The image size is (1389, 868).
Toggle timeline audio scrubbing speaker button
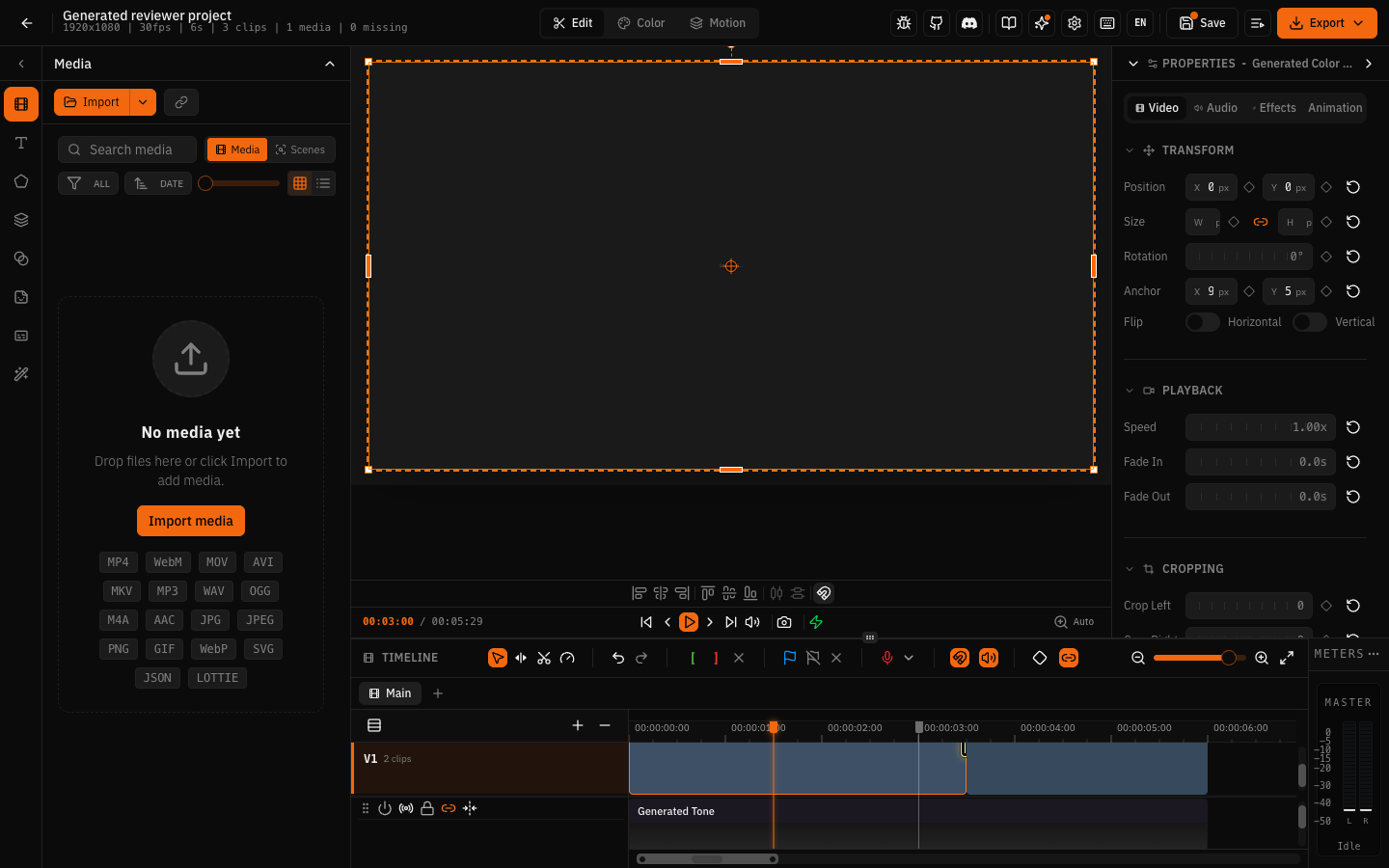(x=989, y=658)
